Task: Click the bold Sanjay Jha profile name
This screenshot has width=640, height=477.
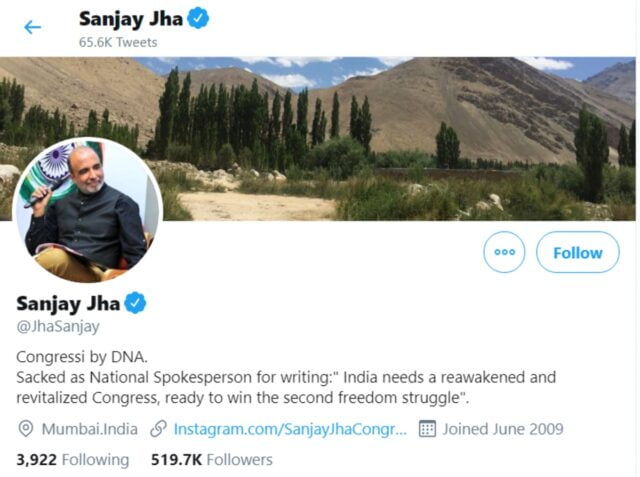Action: click(x=68, y=304)
